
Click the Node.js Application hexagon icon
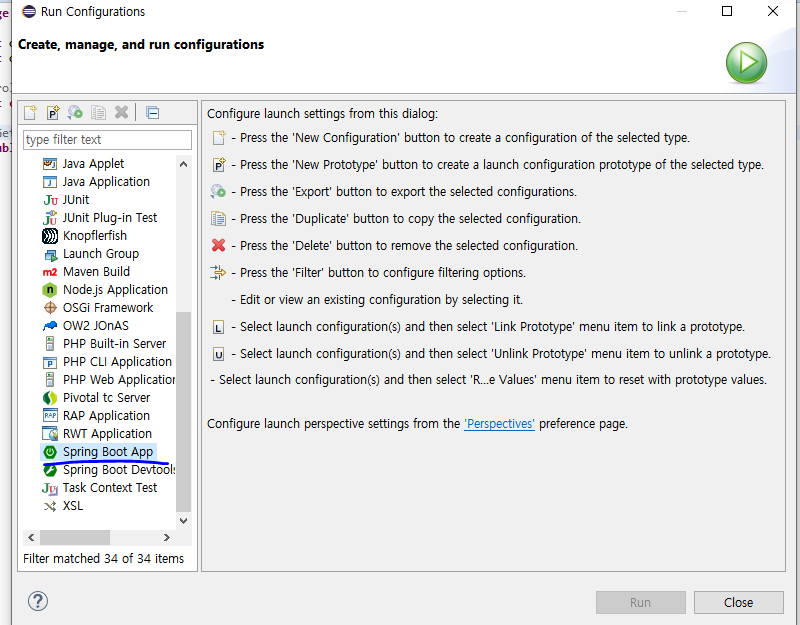(49, 290)
